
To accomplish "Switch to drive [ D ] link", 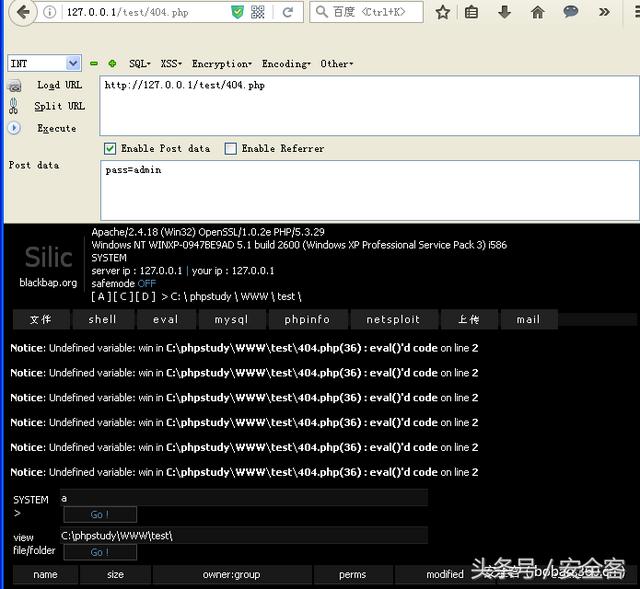I will tap(146, 297).
